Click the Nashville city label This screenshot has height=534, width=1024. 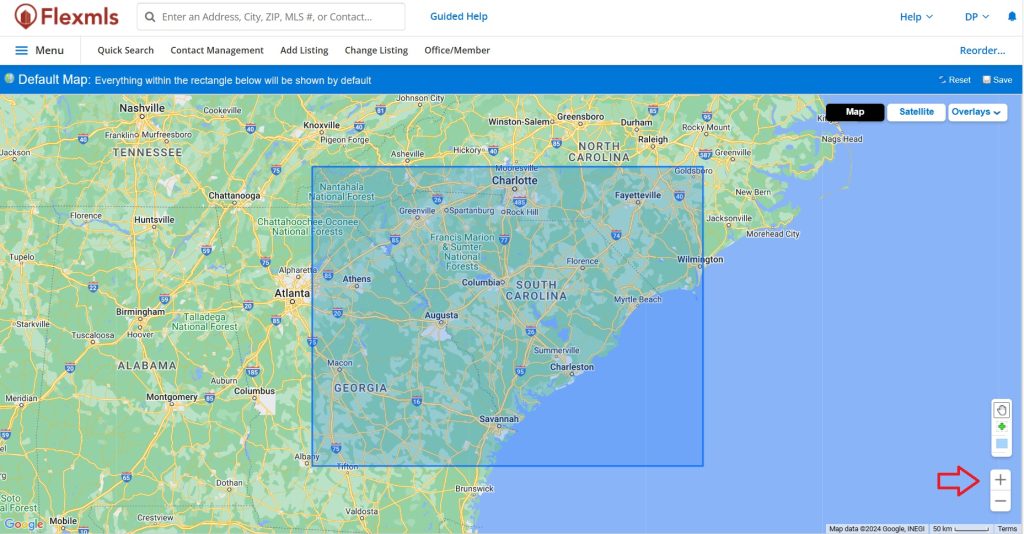(x=142, y=108)
